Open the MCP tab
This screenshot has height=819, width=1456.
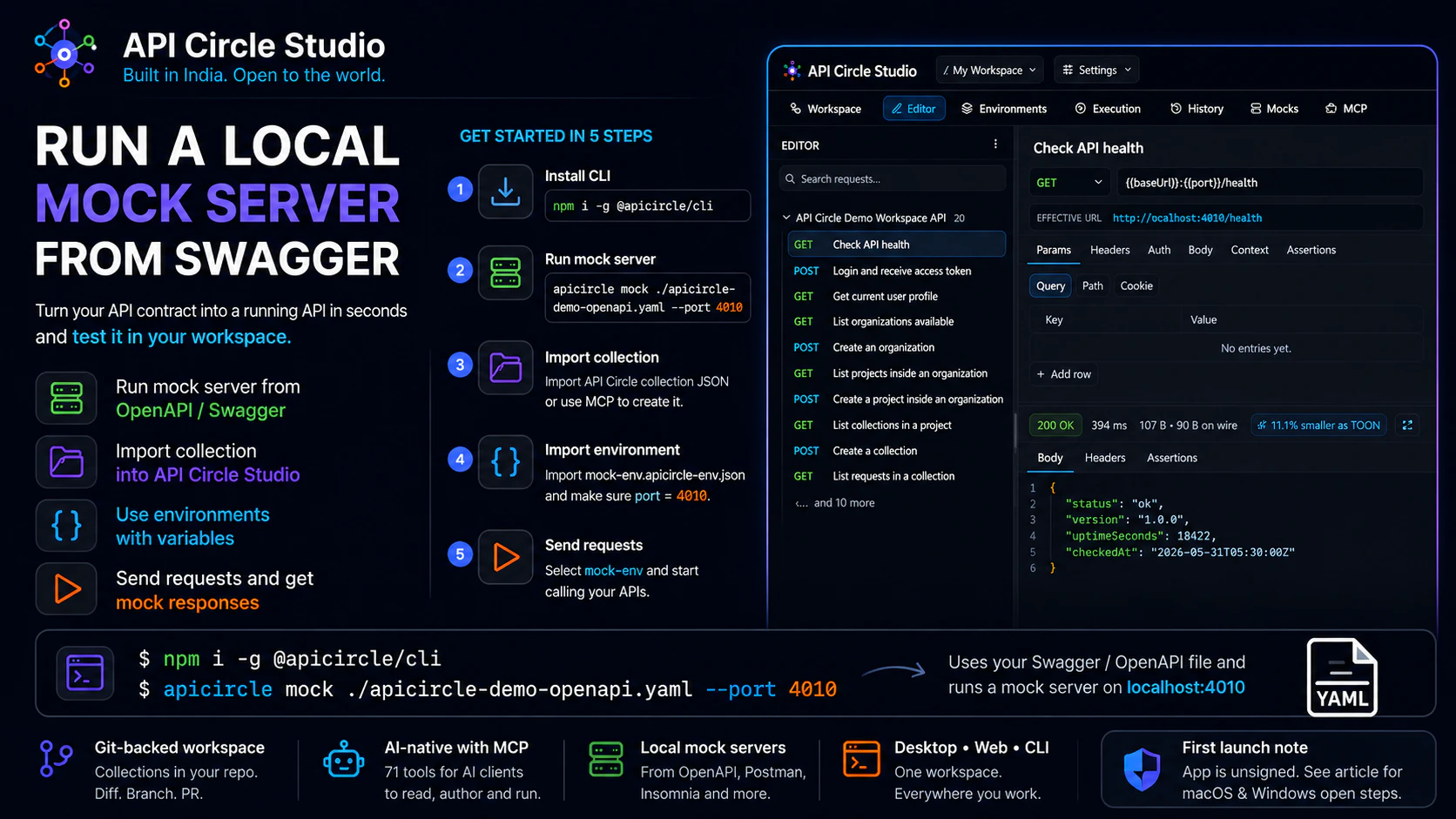tap(1346, 109)
